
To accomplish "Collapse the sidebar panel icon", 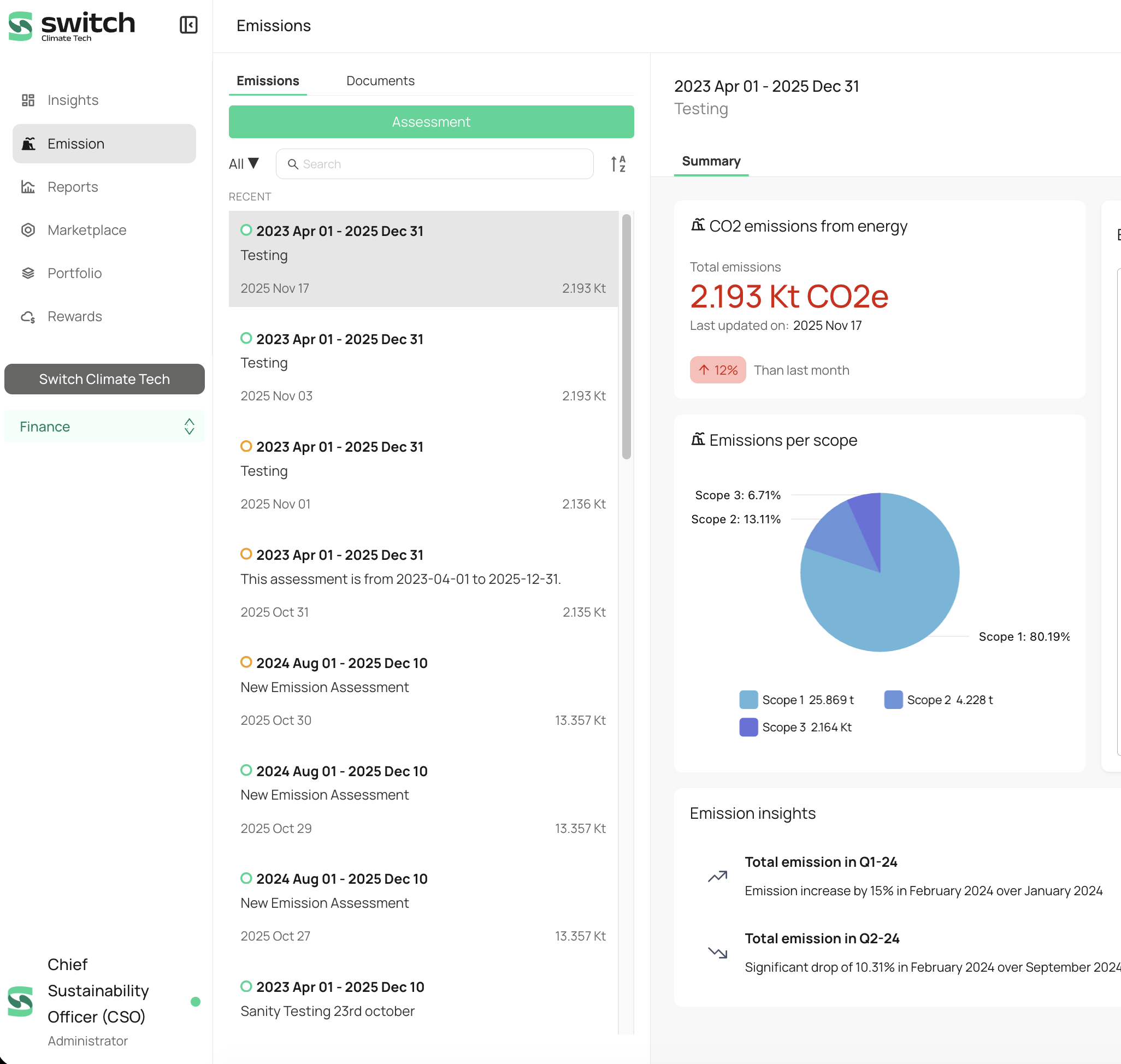I will click(x=188, y=25).
